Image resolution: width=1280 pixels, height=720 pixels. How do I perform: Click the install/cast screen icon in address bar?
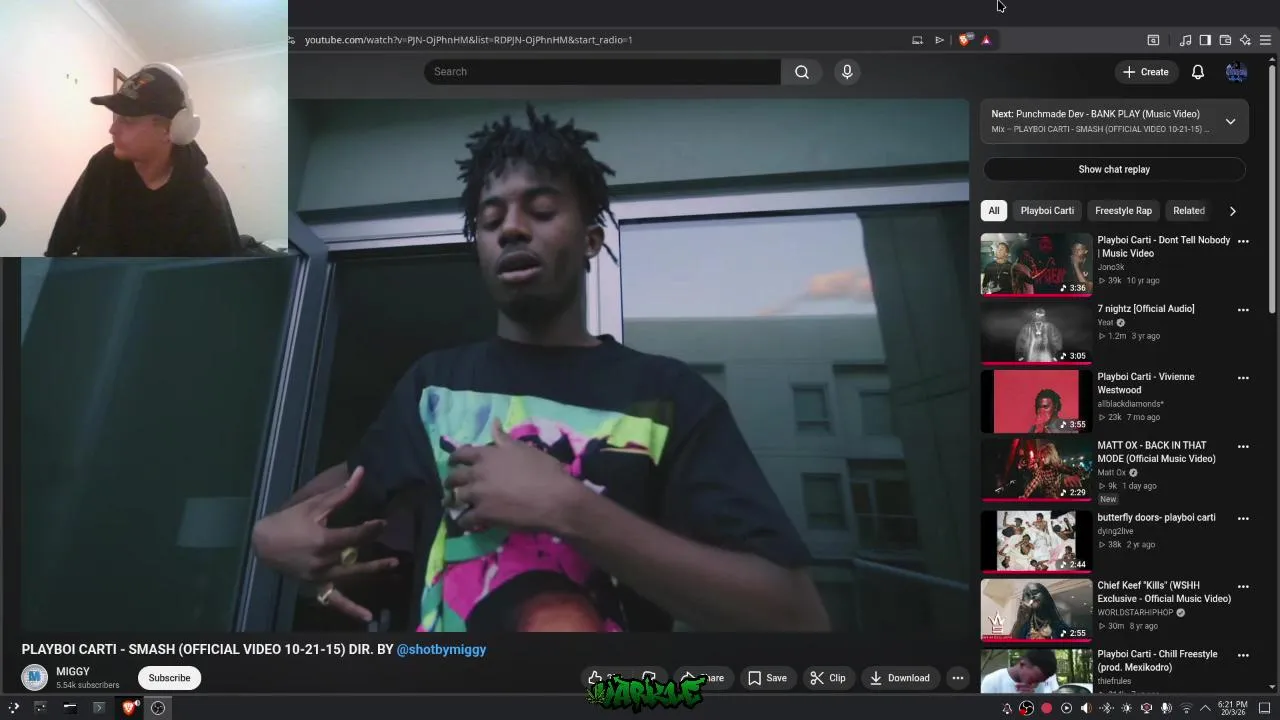coord(917,40)
